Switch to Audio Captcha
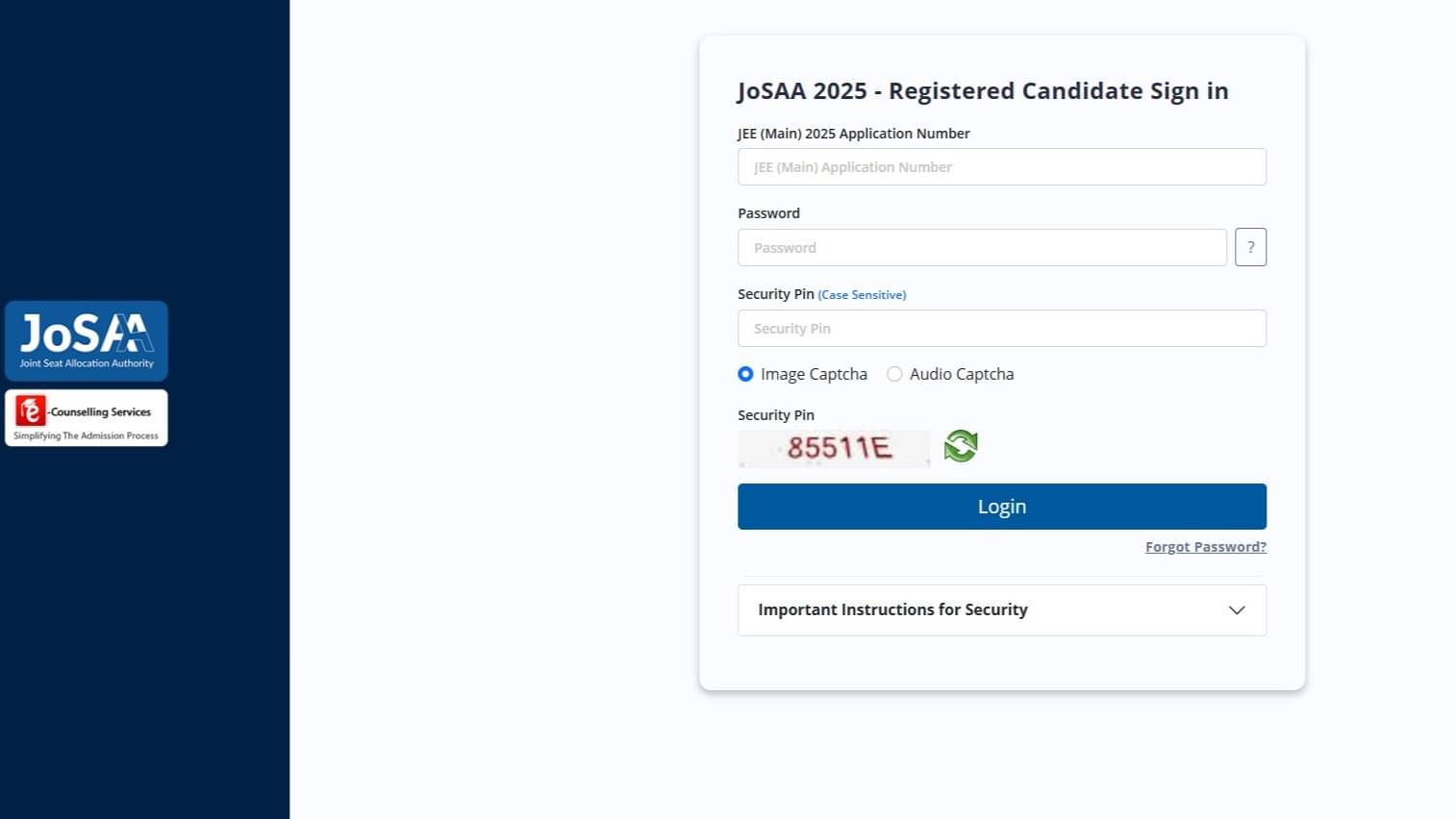This screenshot has height=819, width=1456. (x=894, y=374)
